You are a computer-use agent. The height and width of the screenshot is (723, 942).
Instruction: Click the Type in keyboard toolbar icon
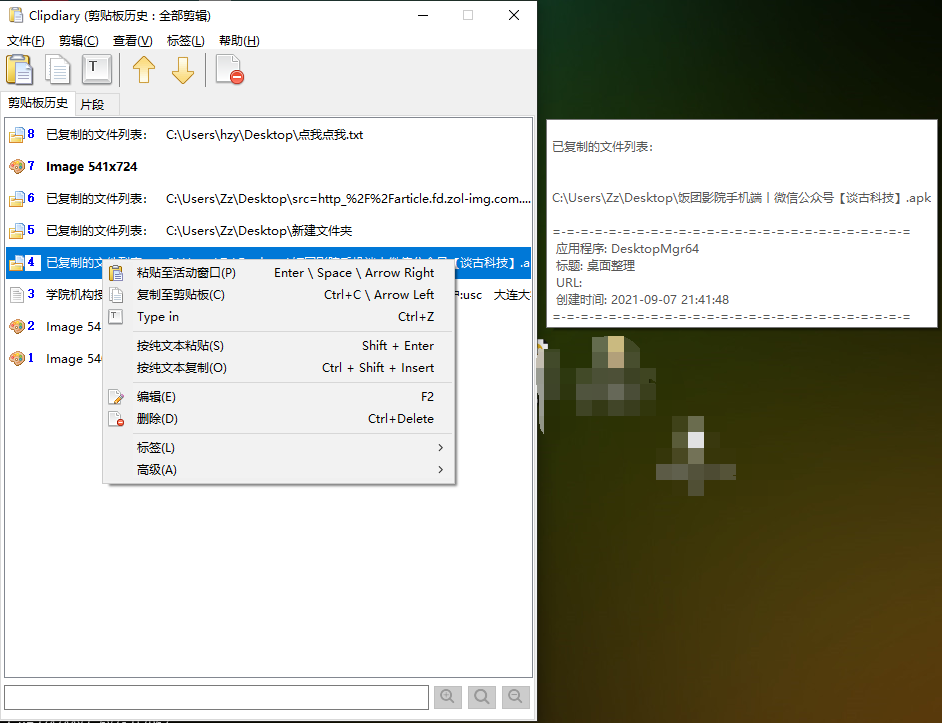[x=96, y=70]
